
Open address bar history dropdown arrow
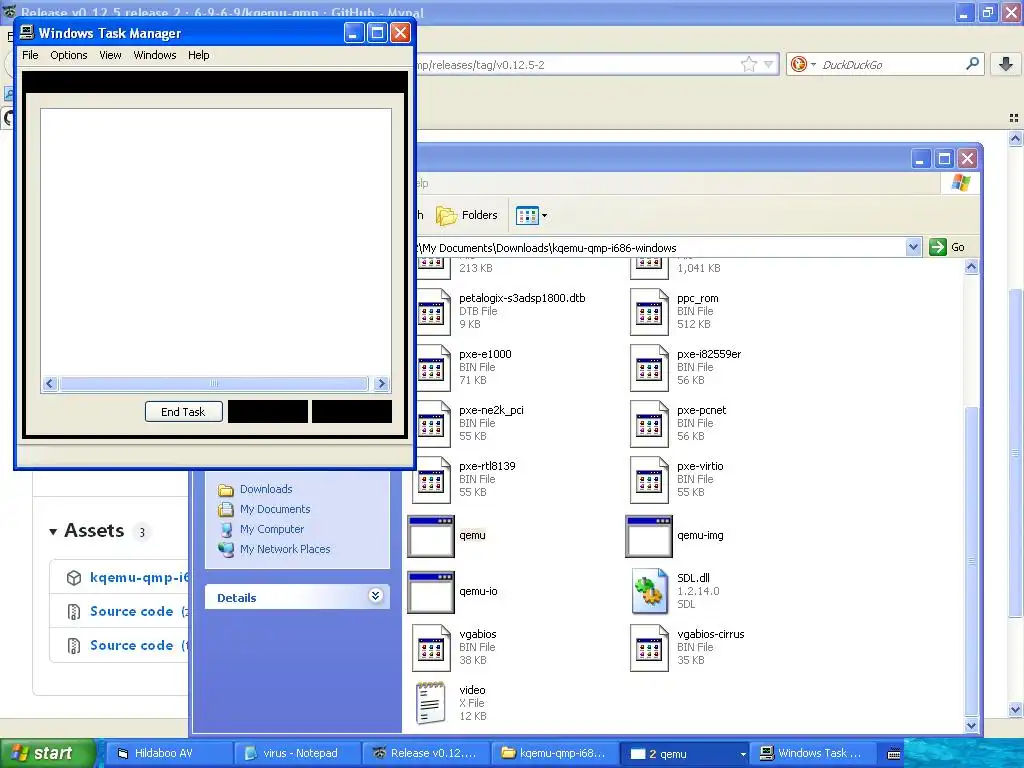(769, 64)
